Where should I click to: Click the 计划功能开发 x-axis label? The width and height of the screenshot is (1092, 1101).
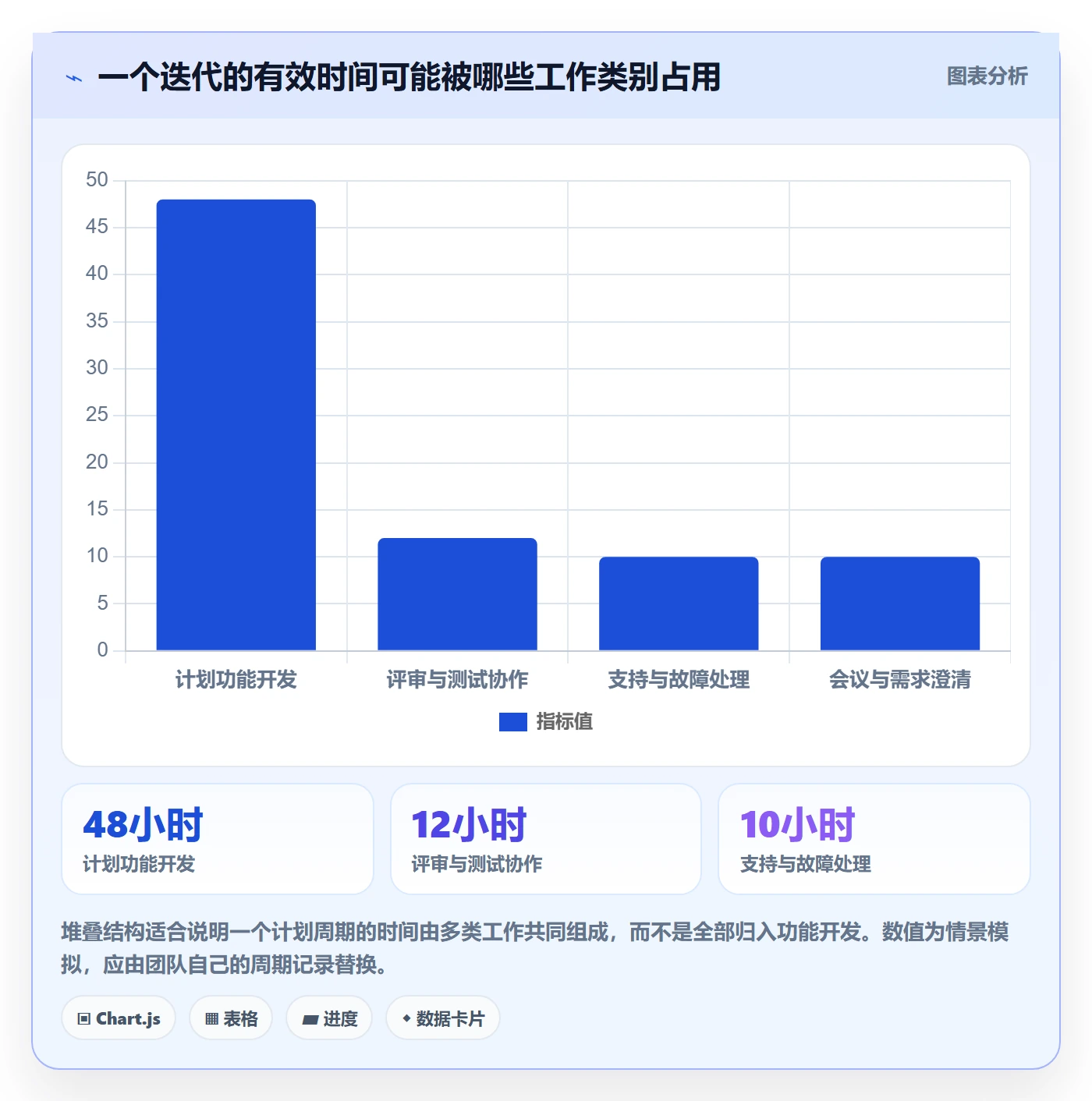coord(236,680)
